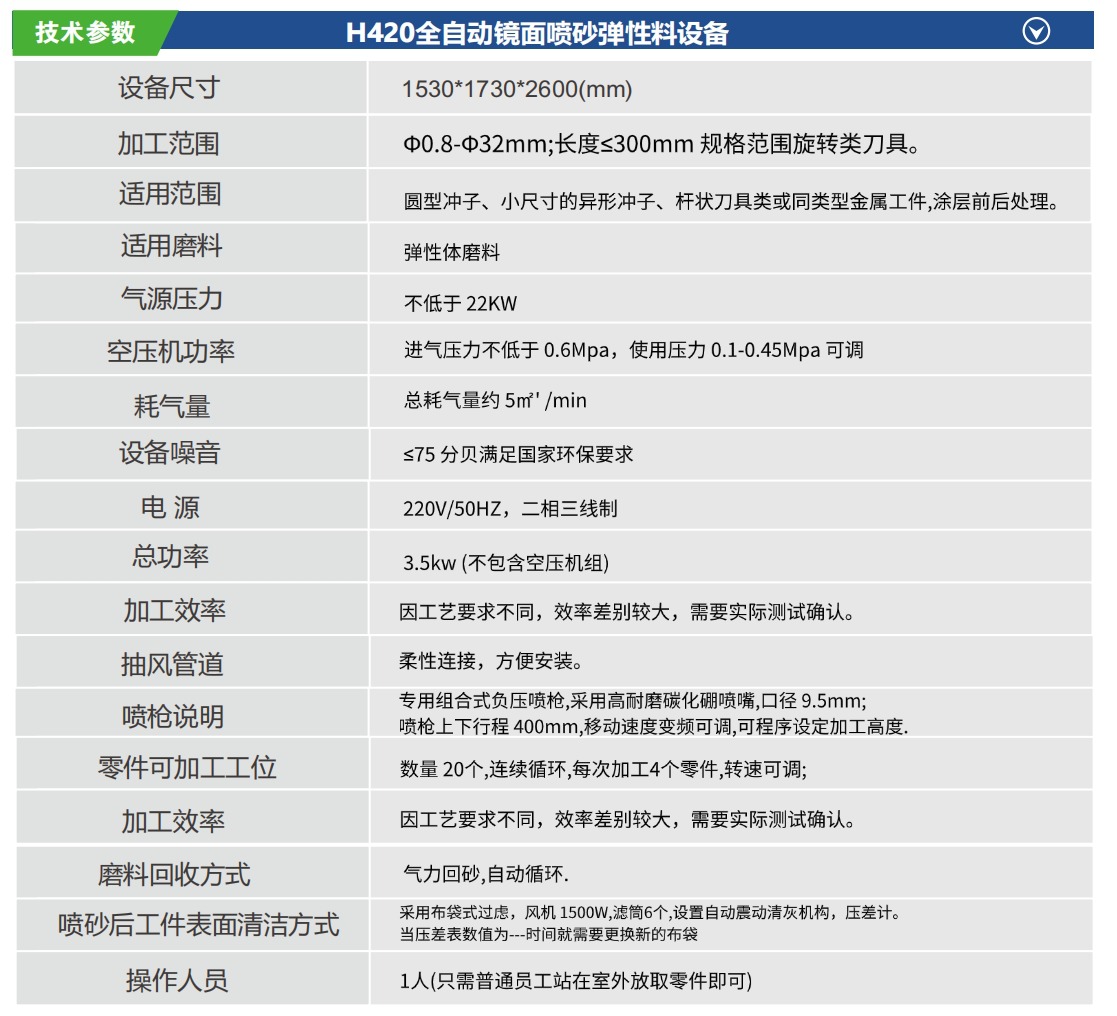The height and width of the screenshot is (1016, 1117).
Task: Select the 抽风管道 row label
Action: tap(172, 664)
